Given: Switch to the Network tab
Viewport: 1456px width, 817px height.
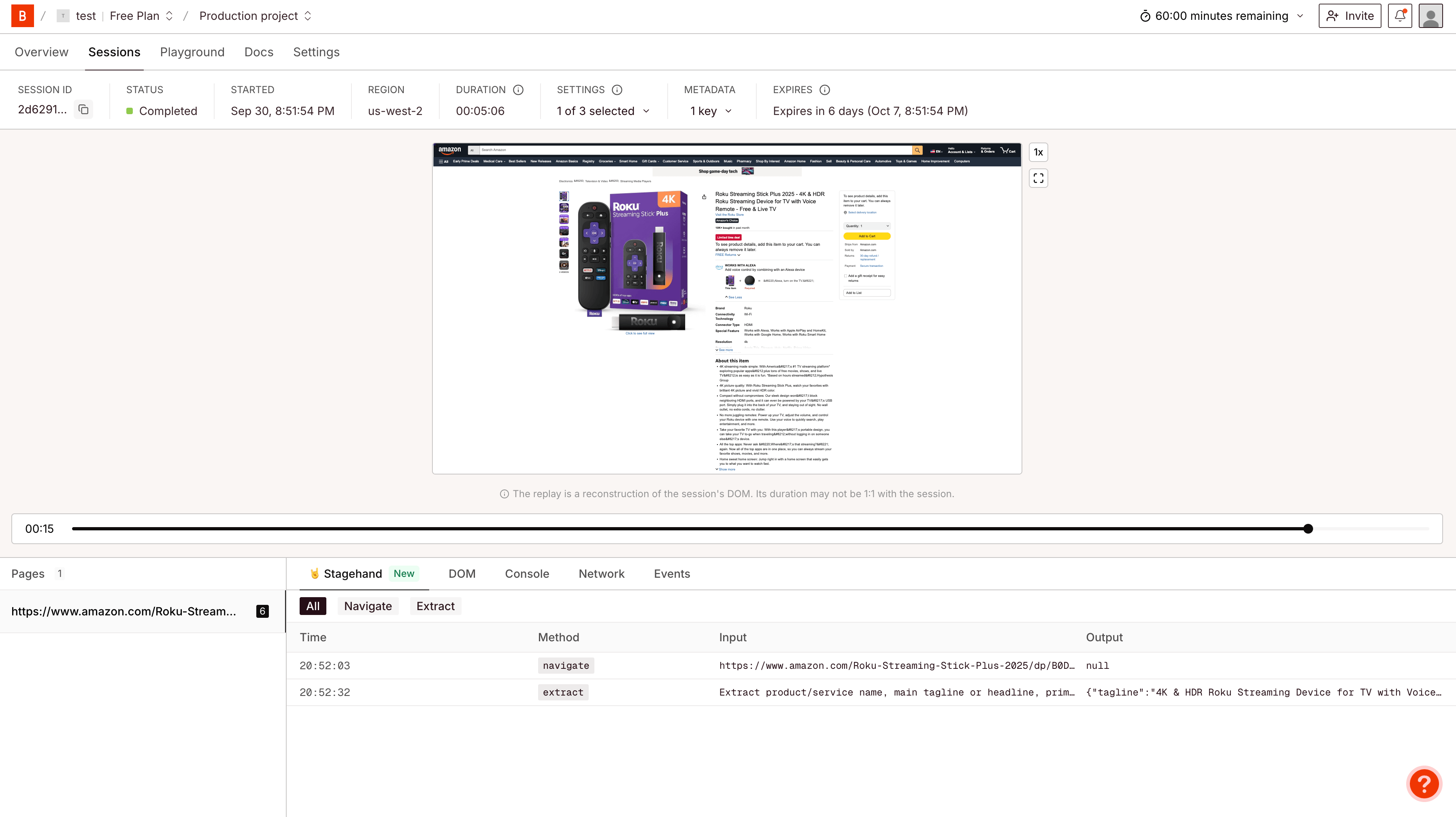Looking at the screenshot, I should (x=601, y=574).
